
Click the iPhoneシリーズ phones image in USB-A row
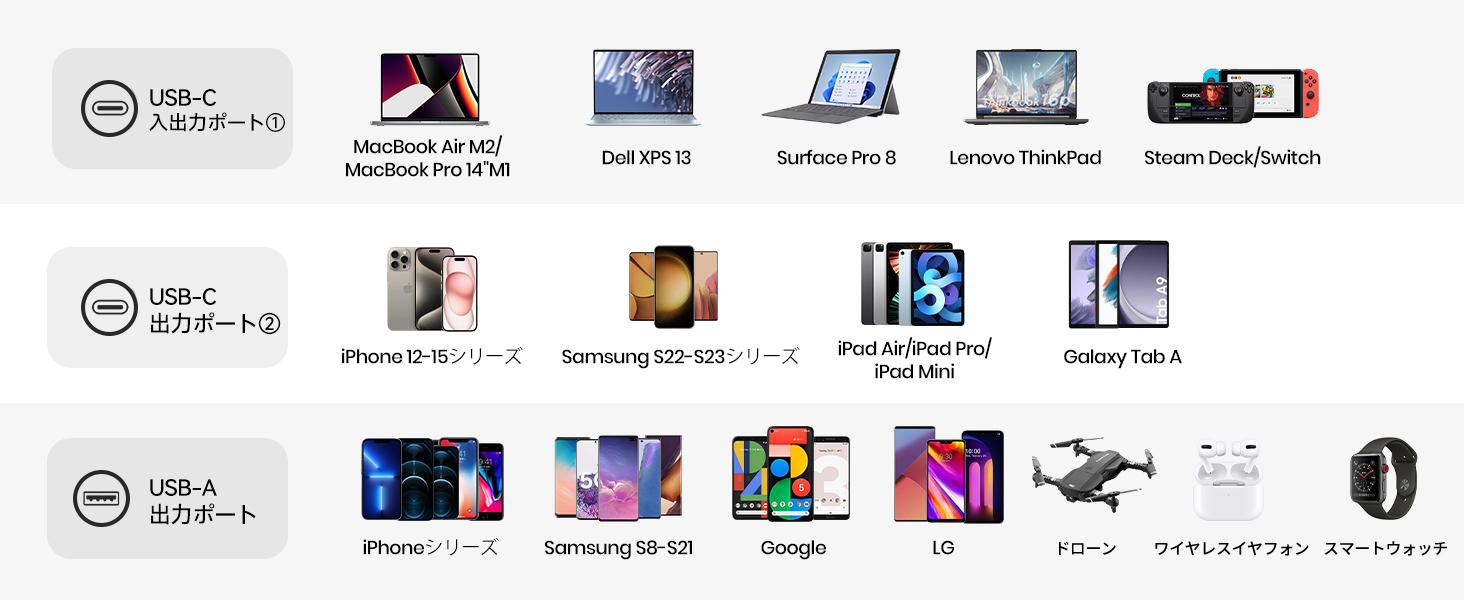pos(432,479)
